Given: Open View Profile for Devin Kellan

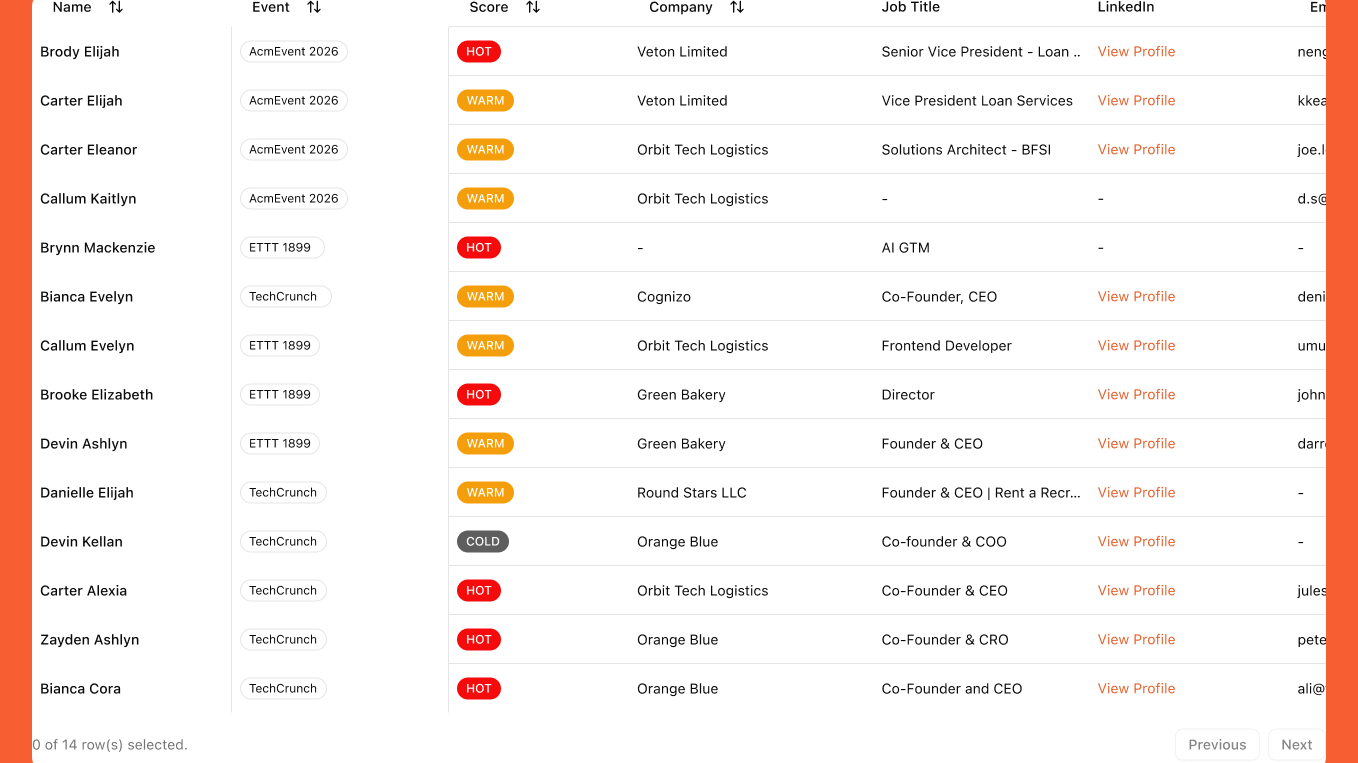Looking at the screenshot, I should coord(1136,542).
